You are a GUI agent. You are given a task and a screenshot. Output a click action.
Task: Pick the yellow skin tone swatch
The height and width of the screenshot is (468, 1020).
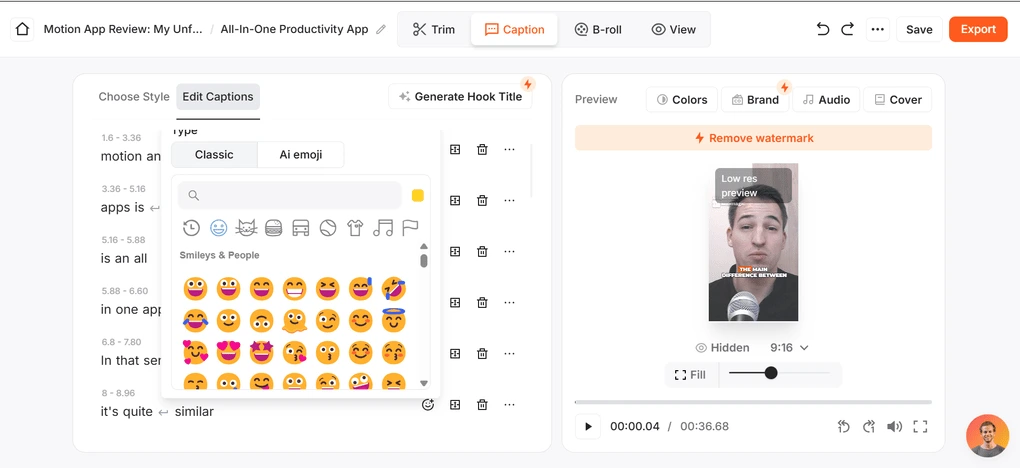pos(418,195)
